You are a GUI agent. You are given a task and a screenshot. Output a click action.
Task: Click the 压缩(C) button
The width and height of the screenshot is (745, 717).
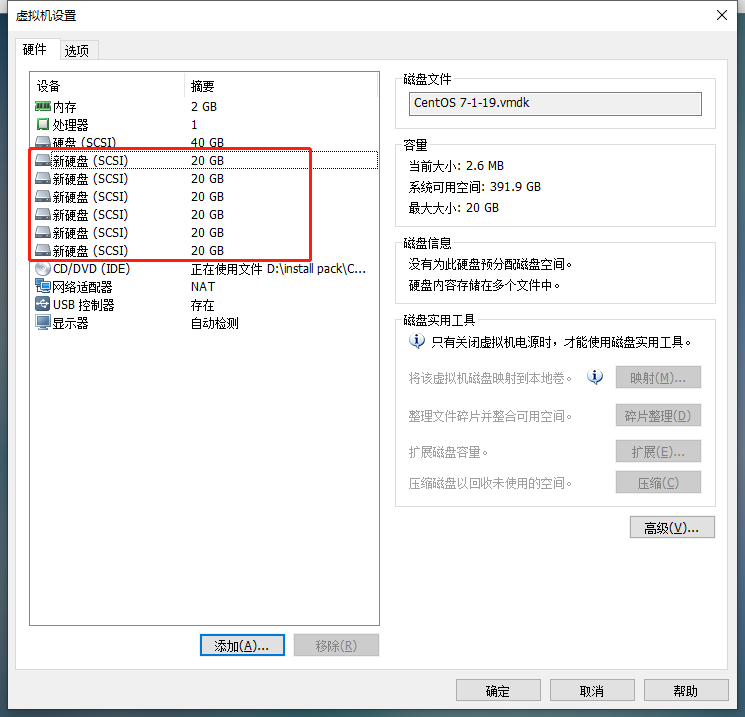tap(658, 483)
